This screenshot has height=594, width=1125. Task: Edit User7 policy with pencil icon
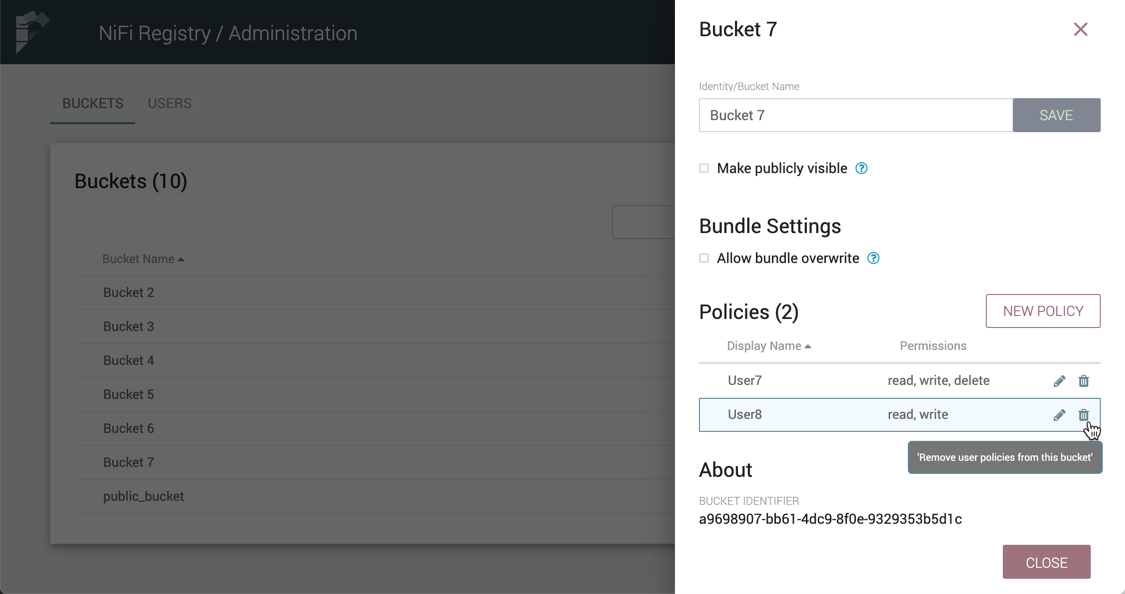point(1059,381)
